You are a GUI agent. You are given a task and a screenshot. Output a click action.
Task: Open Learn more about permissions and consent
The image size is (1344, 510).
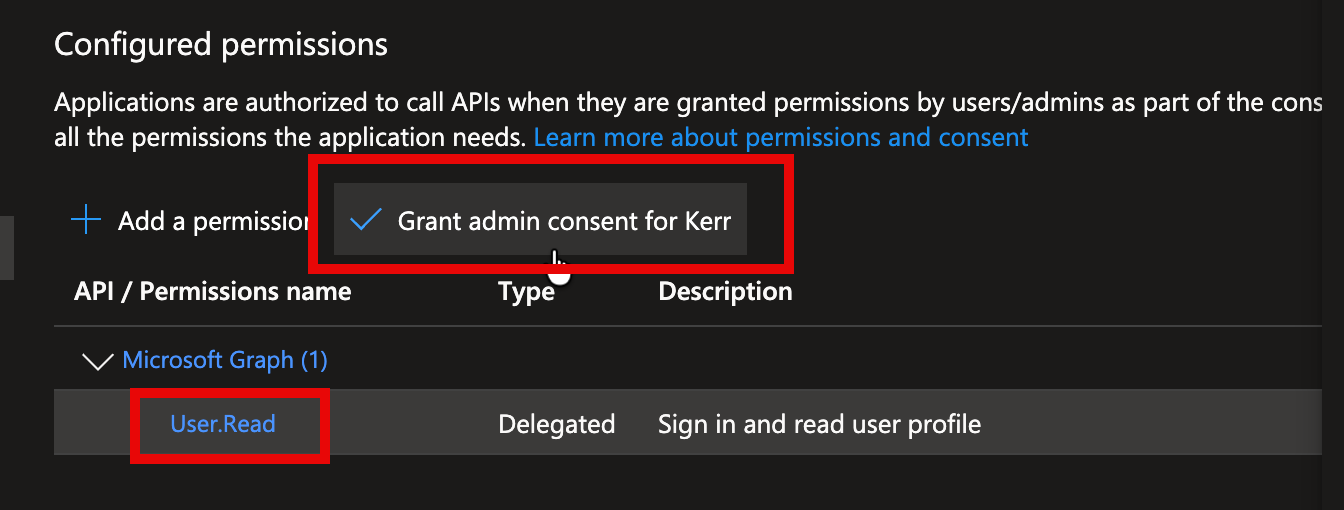click(x=781, y=137)
